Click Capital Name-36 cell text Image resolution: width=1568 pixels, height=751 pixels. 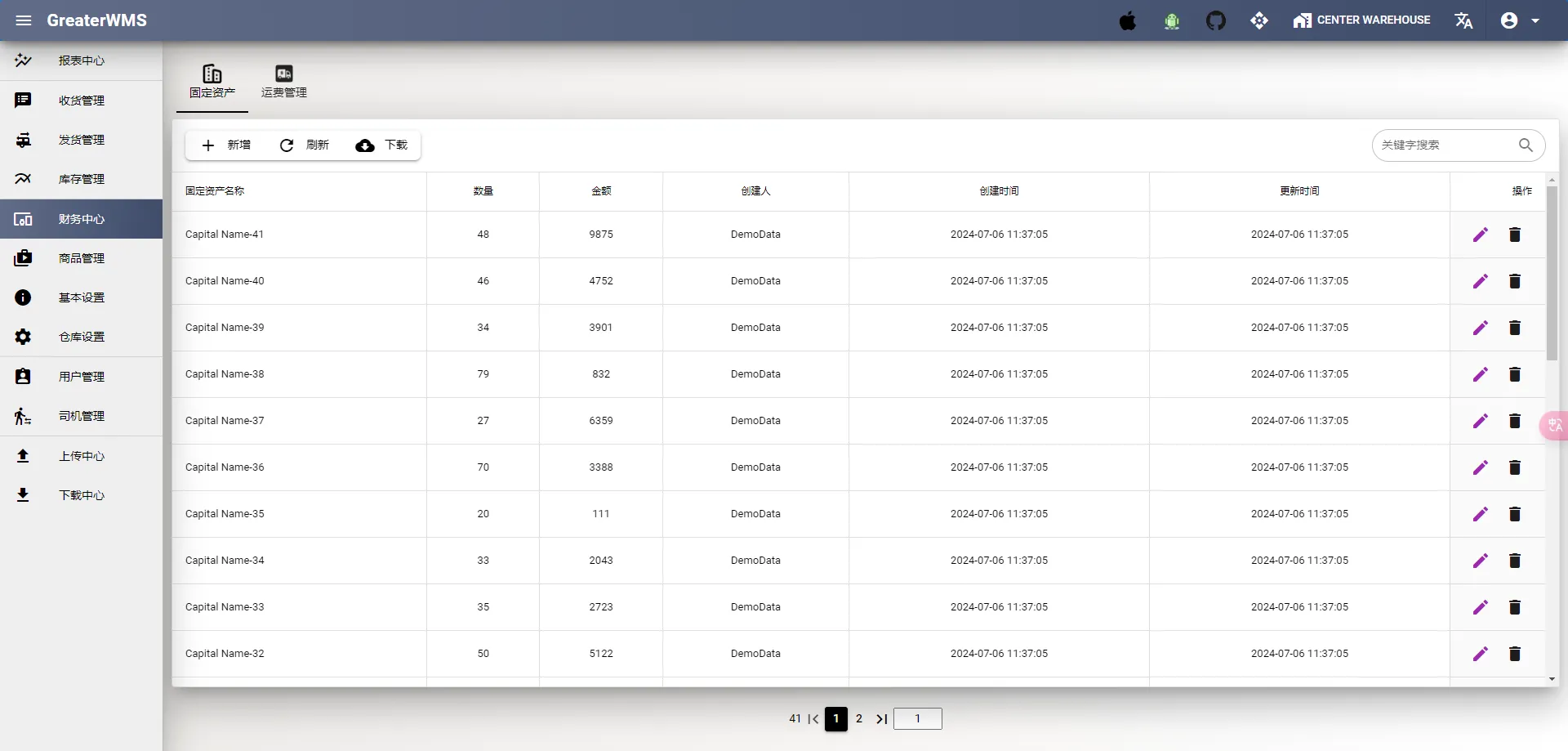[225, 467]
